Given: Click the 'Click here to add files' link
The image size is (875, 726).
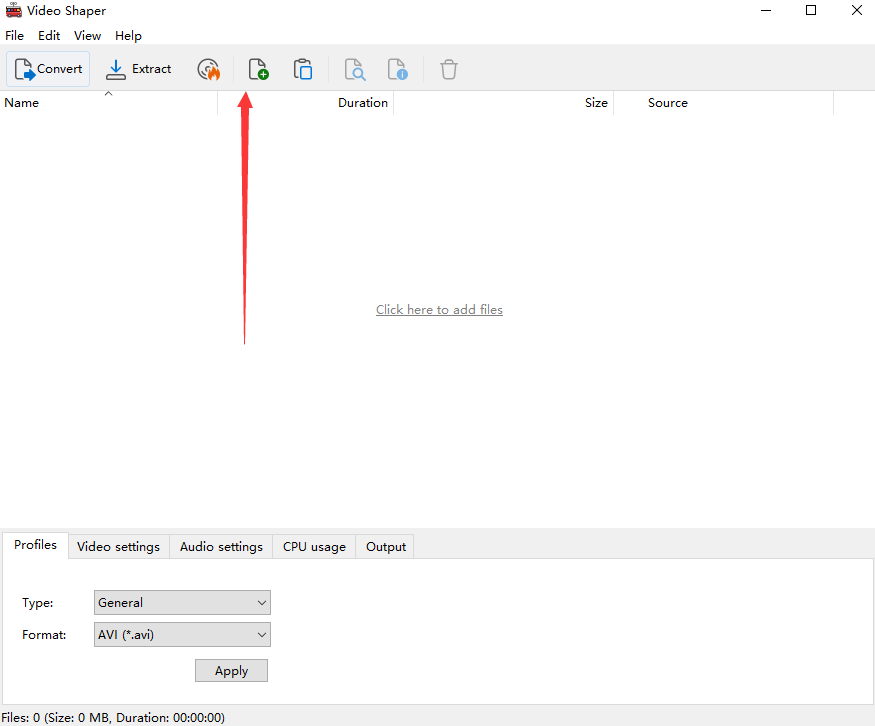Looking at the screenshot, I should (x=439, y=309).
